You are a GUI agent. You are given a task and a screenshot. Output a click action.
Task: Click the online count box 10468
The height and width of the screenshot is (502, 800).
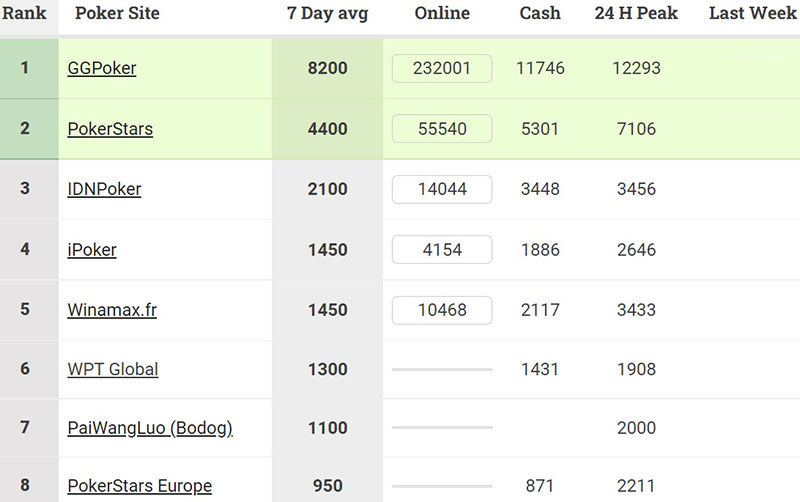tap(442, 310)
